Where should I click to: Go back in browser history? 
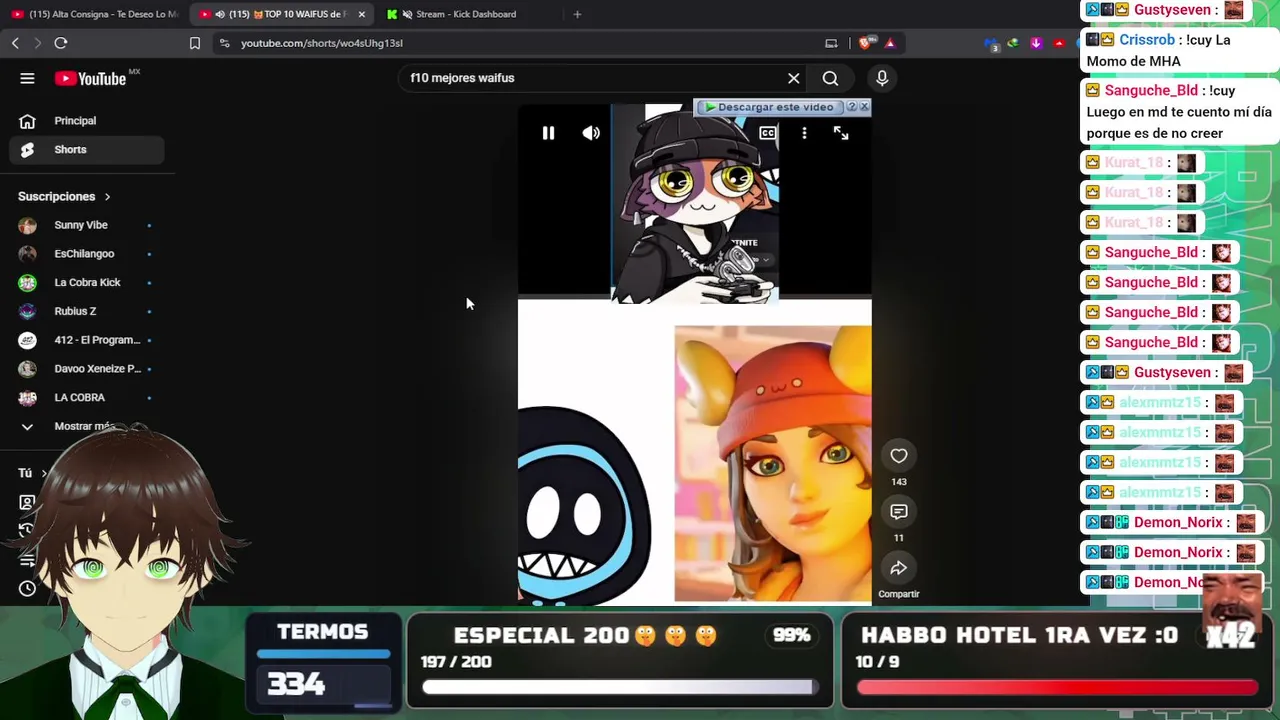[15, 43]
